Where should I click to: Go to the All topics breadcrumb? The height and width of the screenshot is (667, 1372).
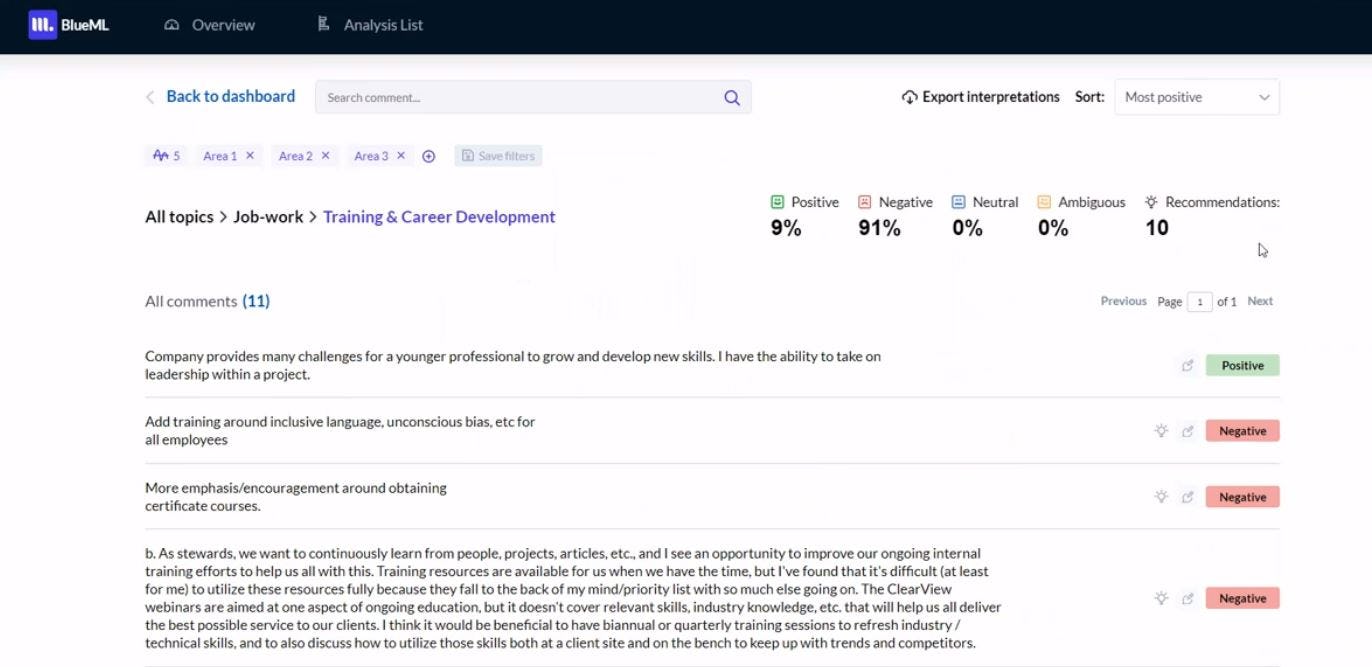(x=179, y=217)
